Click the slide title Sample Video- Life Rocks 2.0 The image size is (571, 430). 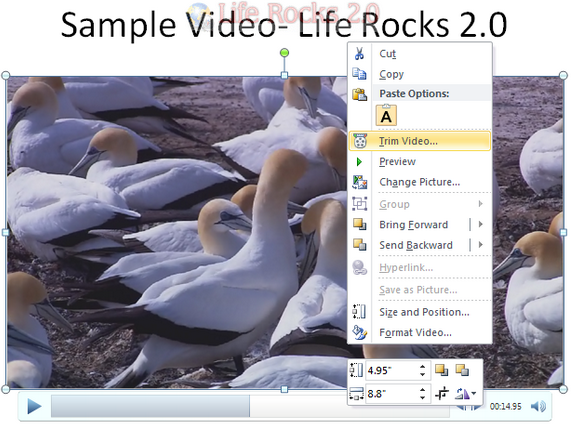(x=284, y=25)
